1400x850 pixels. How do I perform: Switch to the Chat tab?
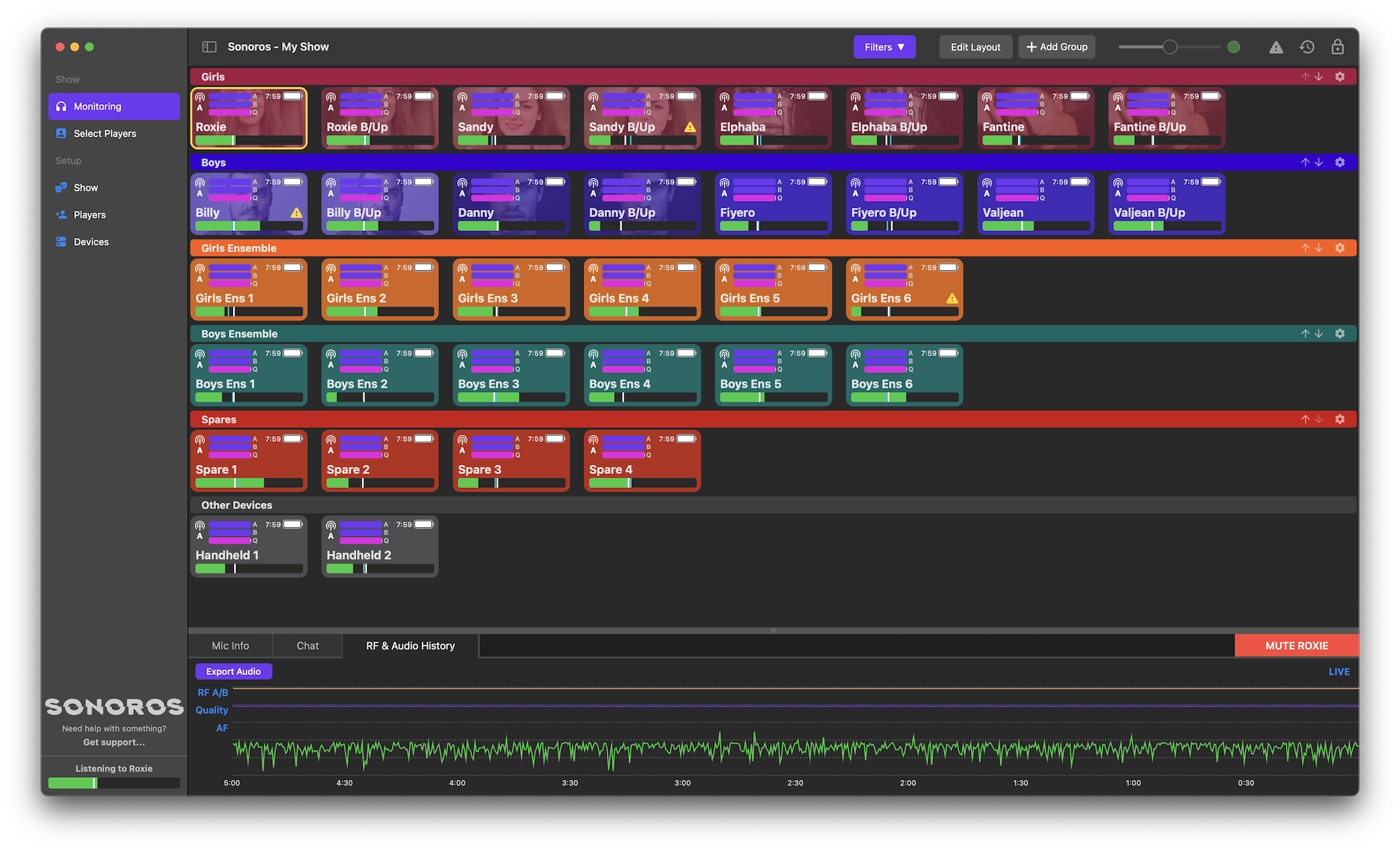coord(308,645)
